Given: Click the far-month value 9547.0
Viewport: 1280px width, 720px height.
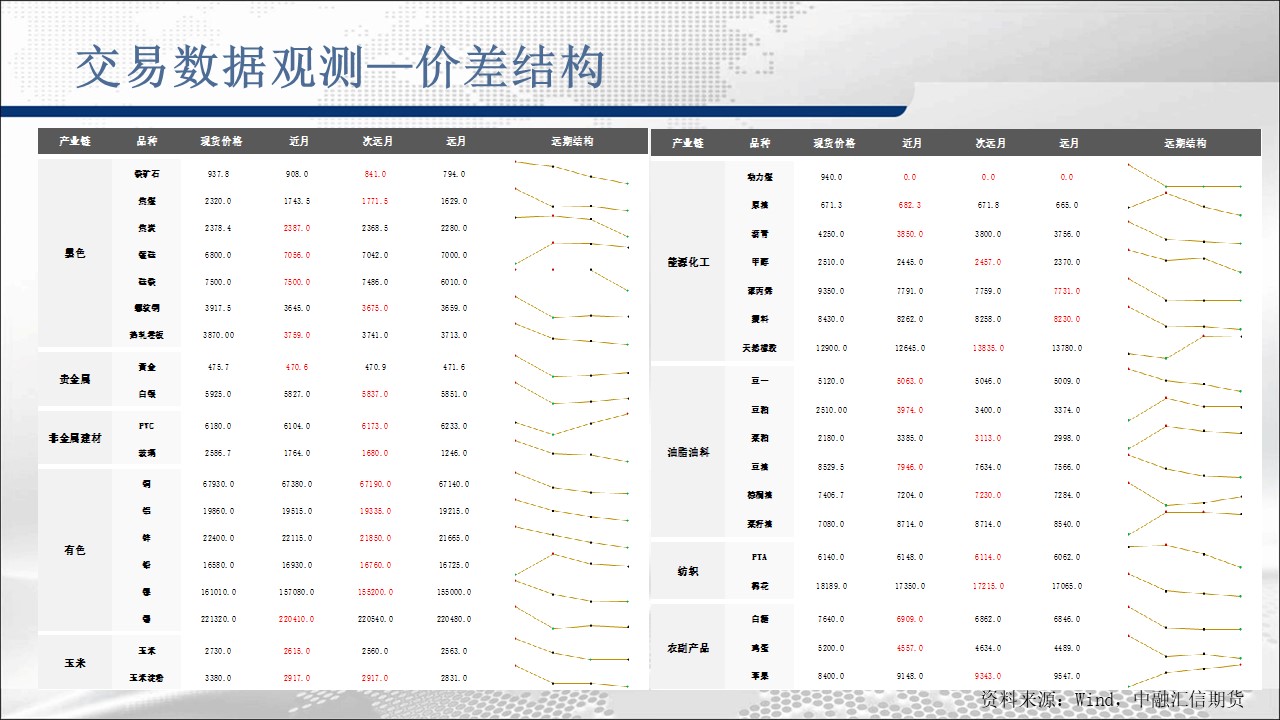Looking at the screenshot, I should 1067,676.
